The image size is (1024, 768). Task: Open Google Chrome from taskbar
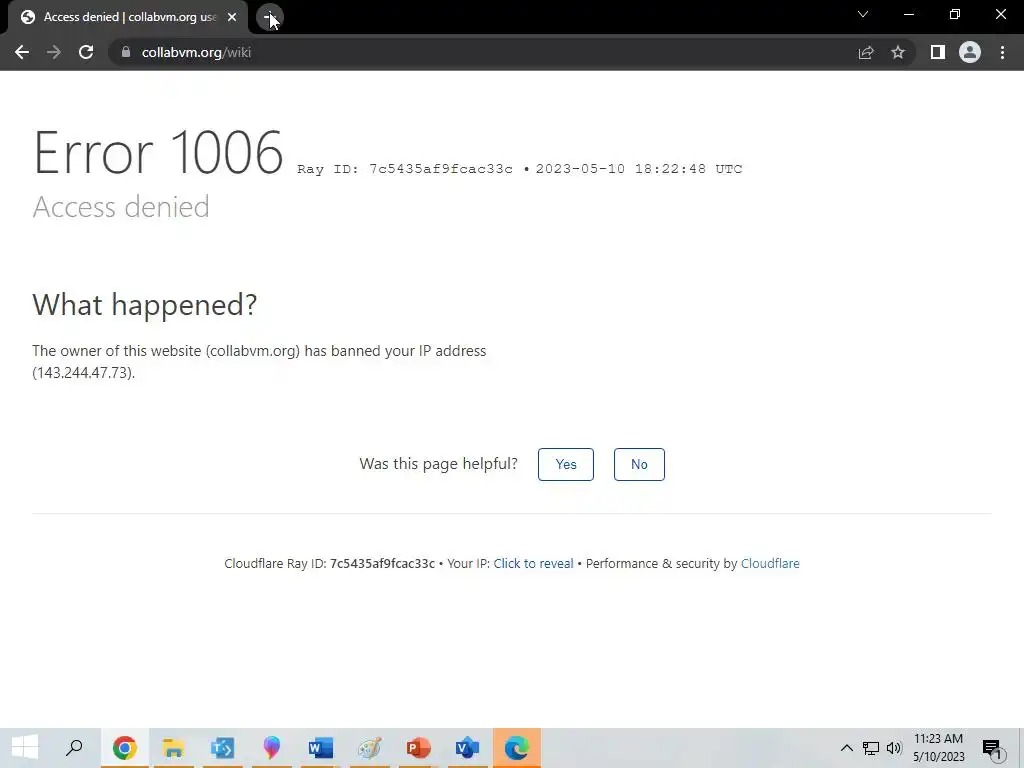click(124, 748)
